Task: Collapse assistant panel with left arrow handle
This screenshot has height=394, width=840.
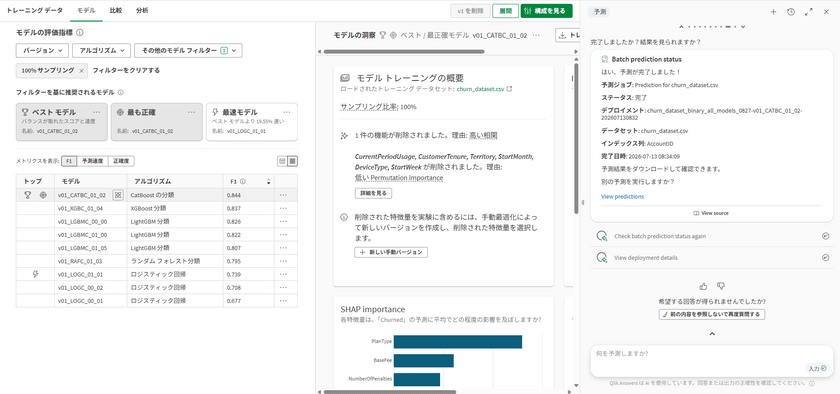Action: coord(582,202)
